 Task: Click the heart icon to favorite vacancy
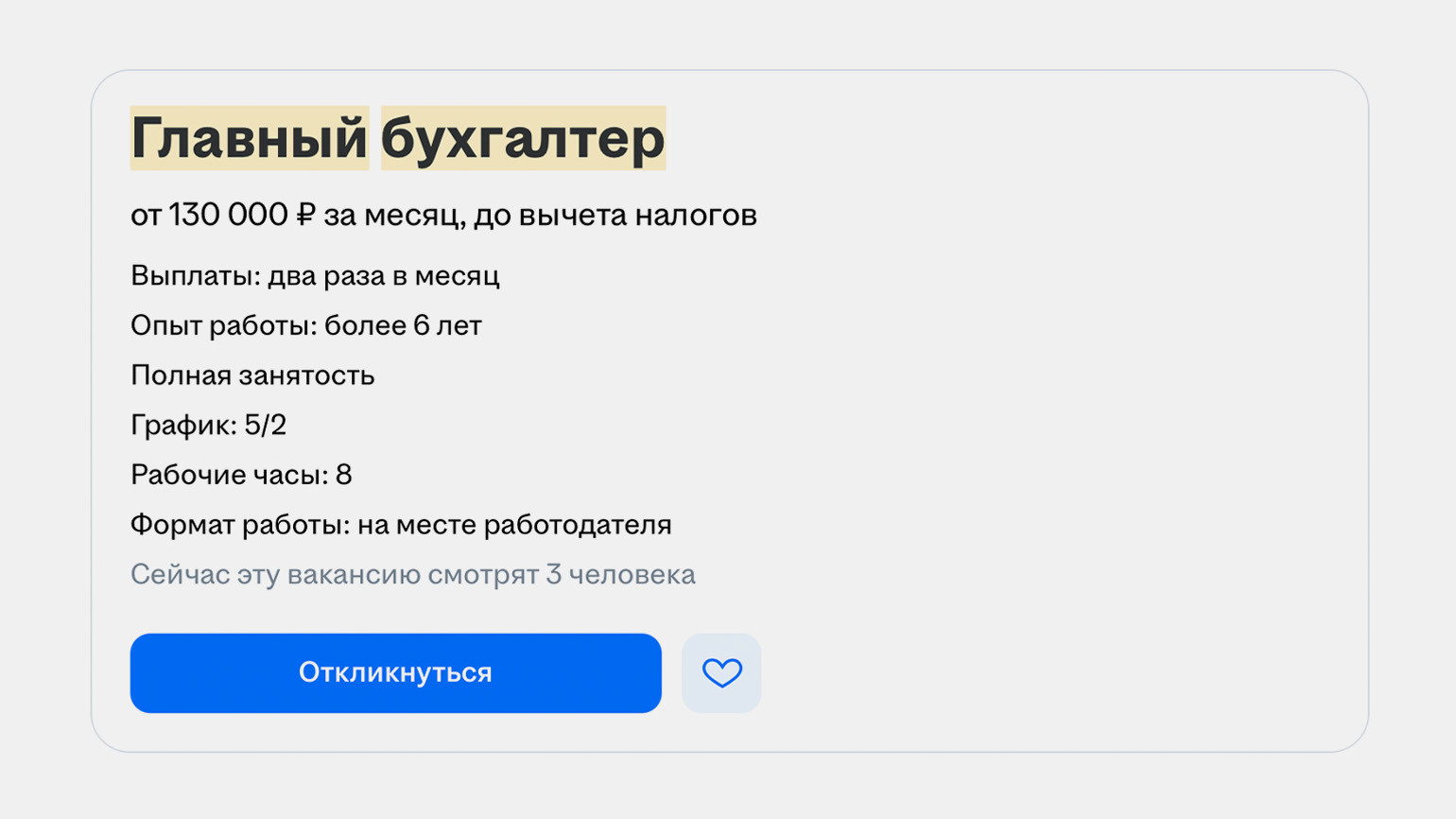721,673
